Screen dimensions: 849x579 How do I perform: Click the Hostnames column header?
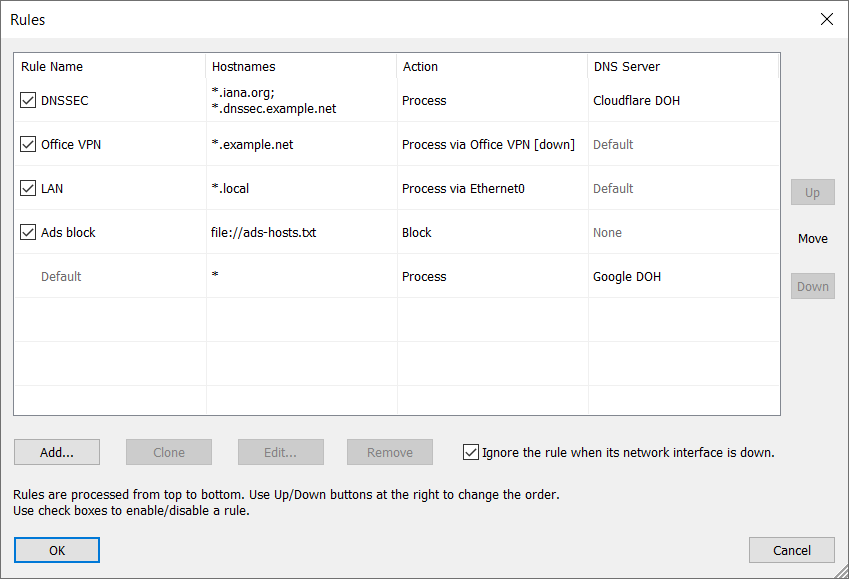point(301,67)
